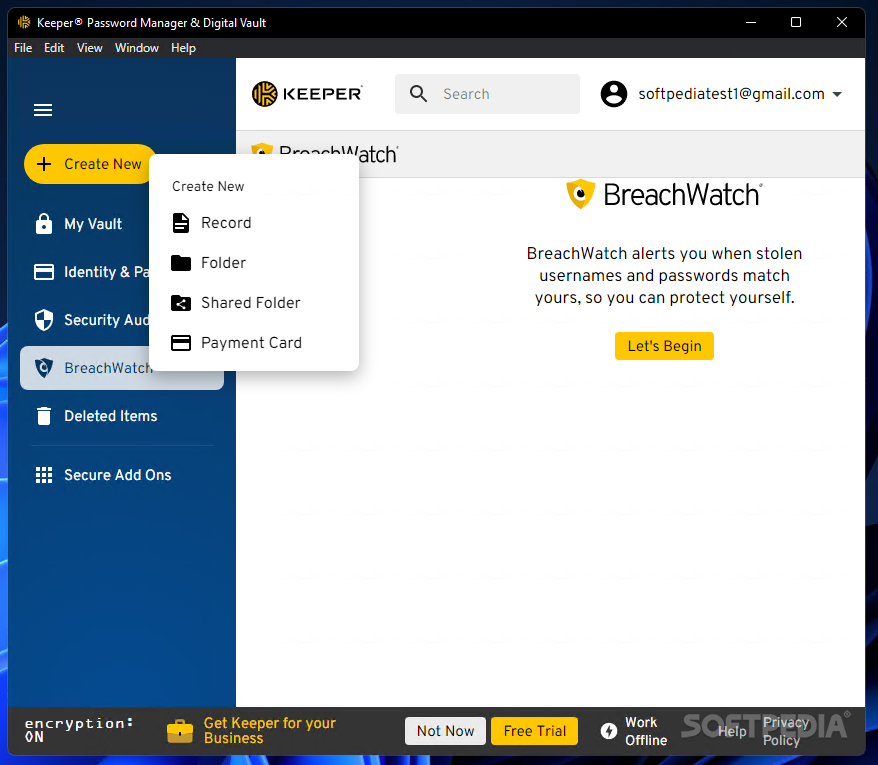Close the Keeper window

842,22
